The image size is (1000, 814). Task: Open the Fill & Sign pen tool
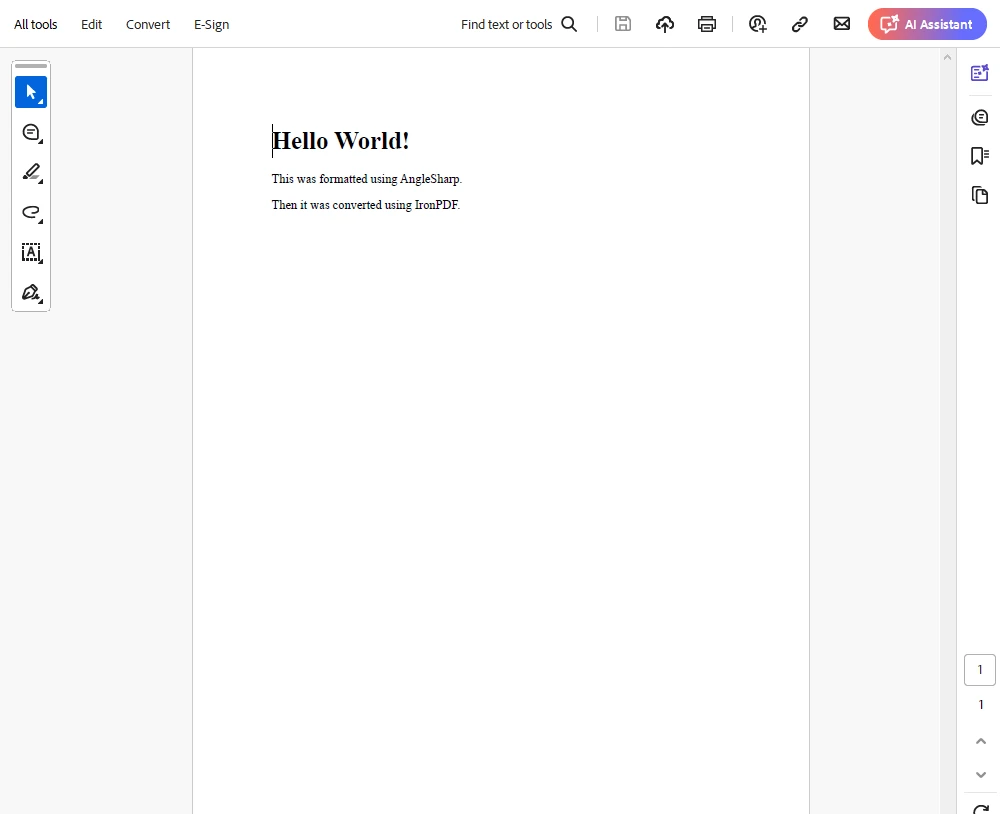30,293
